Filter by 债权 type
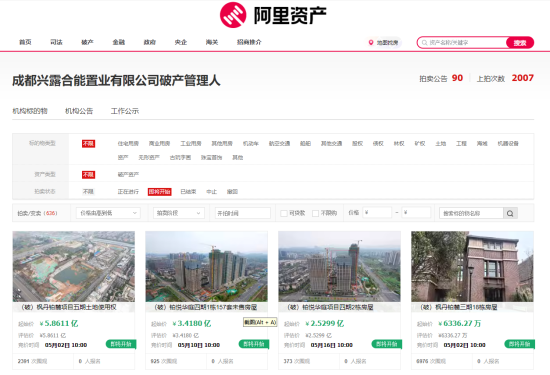Viewport: 550px width, 375px height. pyautogui.click(x=378, y=143)
